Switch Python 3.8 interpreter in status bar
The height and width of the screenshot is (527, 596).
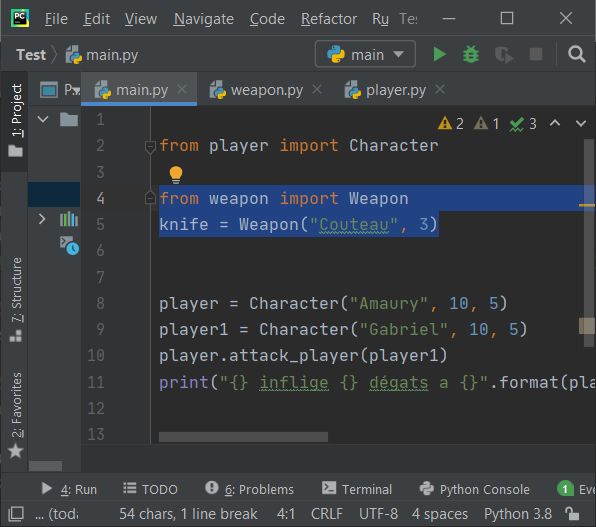[x=518, y=514]
